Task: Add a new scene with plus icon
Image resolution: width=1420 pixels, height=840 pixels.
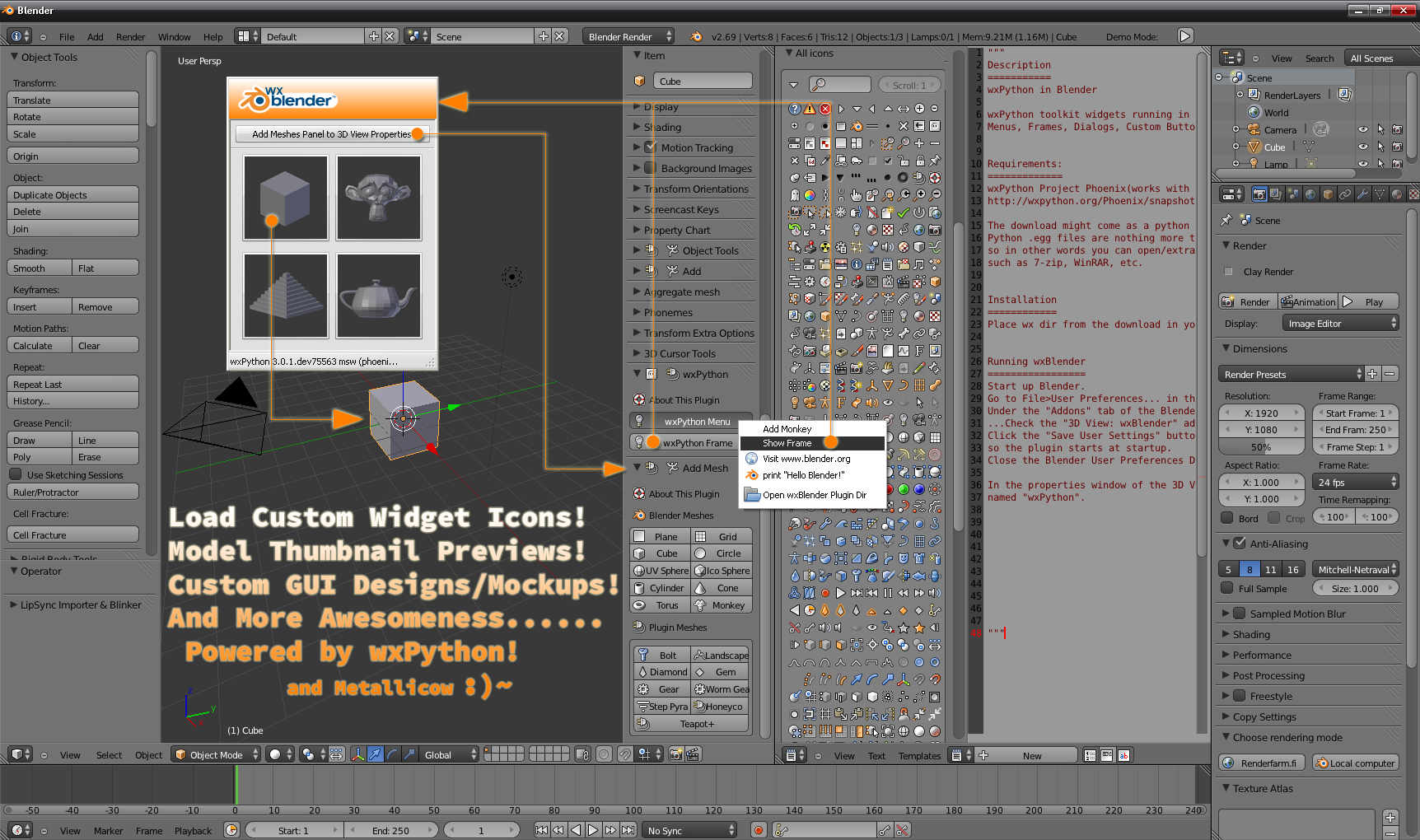Action: (x=543, y=36)
